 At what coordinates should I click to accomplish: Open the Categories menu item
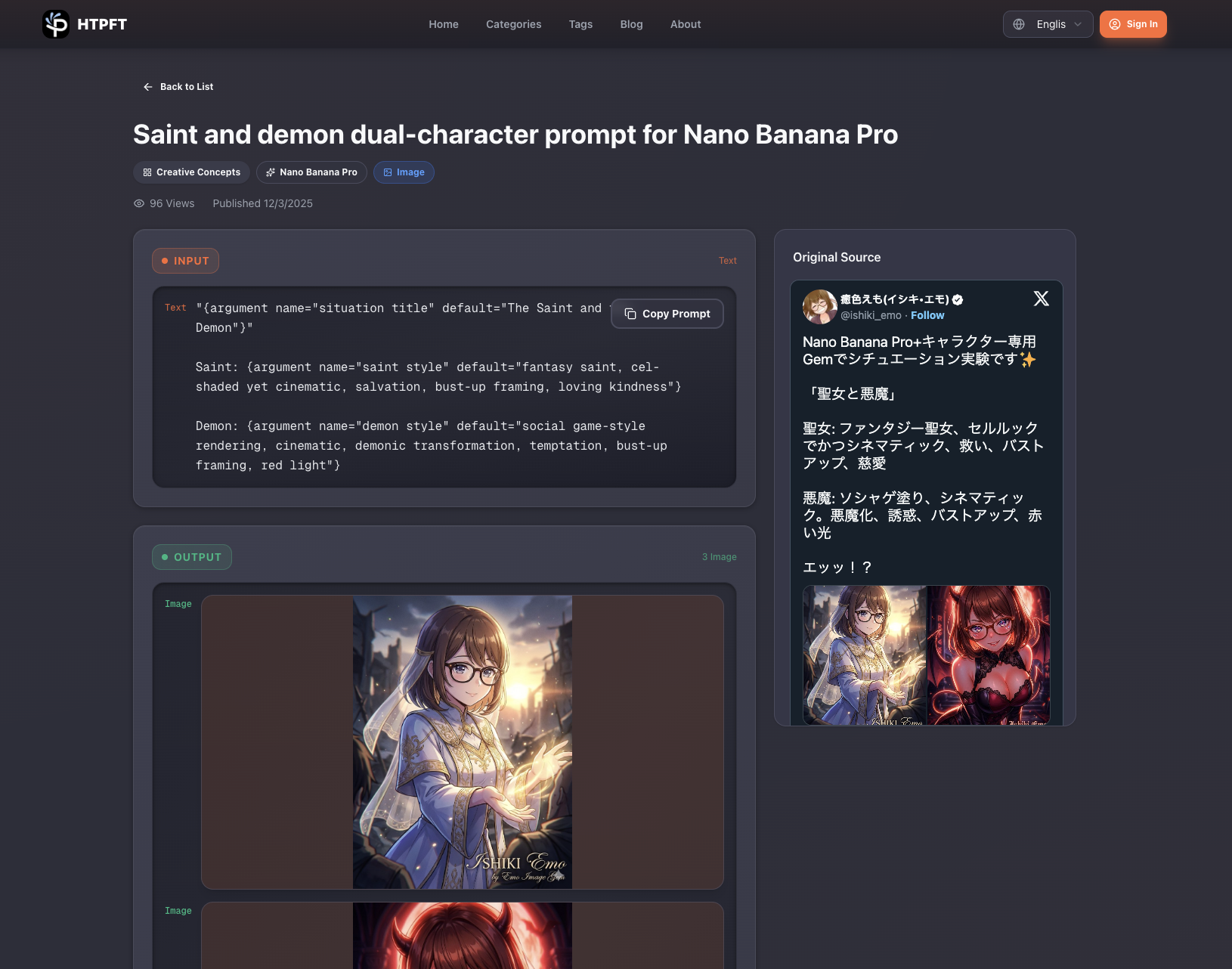coord(514,24)
